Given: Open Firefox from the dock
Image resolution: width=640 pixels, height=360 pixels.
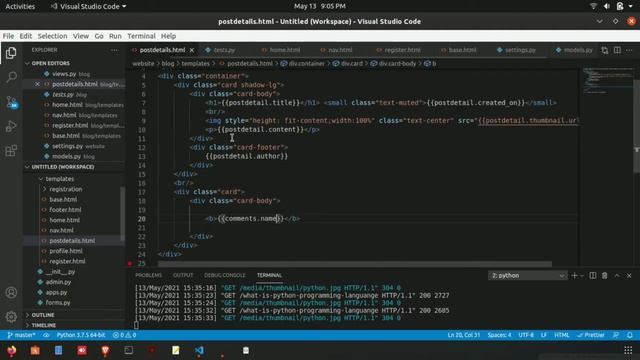Looking at the screenshot, I should coord(11,351).
